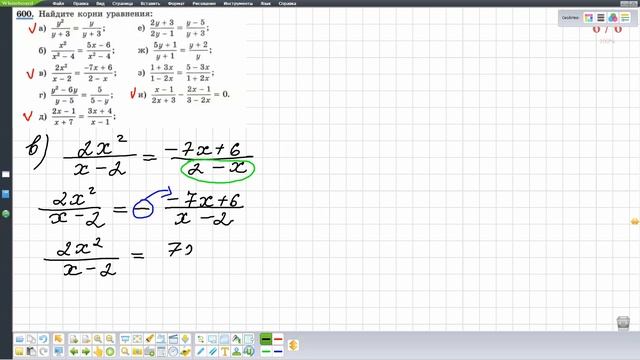Open the Рисование menu
Image resolution: width=640 pixels, height=360 pixels.
click(204, 3)
